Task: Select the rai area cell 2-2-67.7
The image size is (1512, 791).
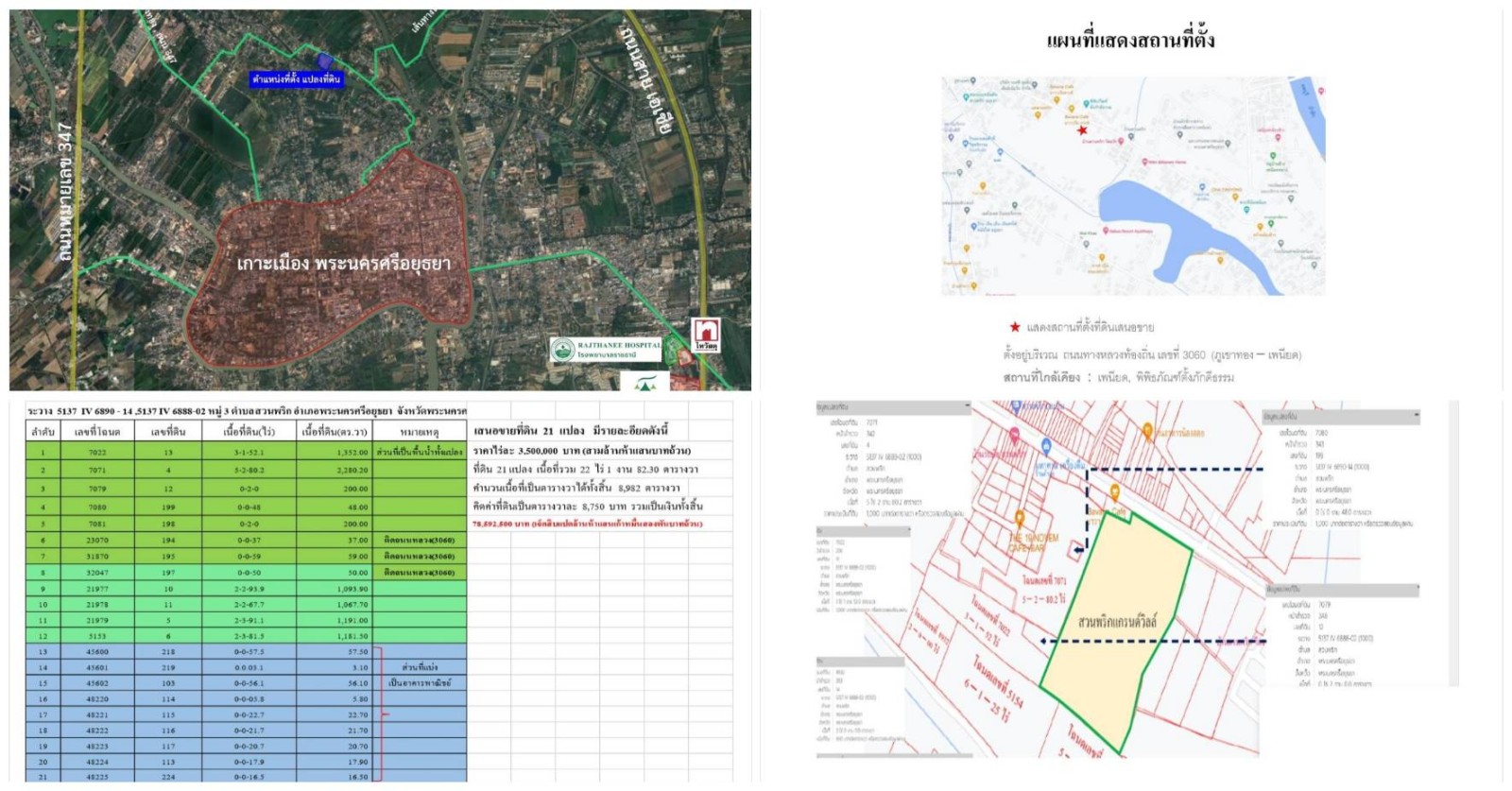Action: [x=249, y=605]
